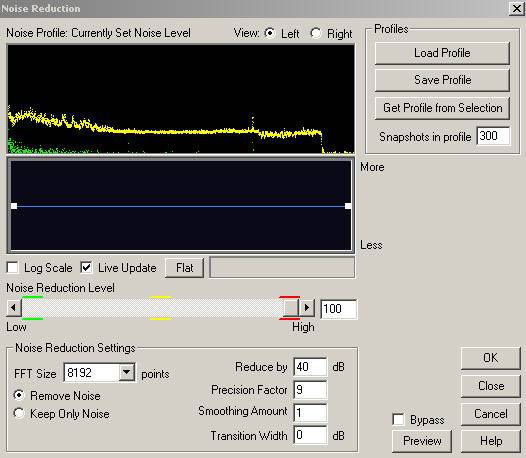The image size is (526, 458).
Task: Click the Reduce by dB input field
Action: pyautogui.click(x=310, y=367)
